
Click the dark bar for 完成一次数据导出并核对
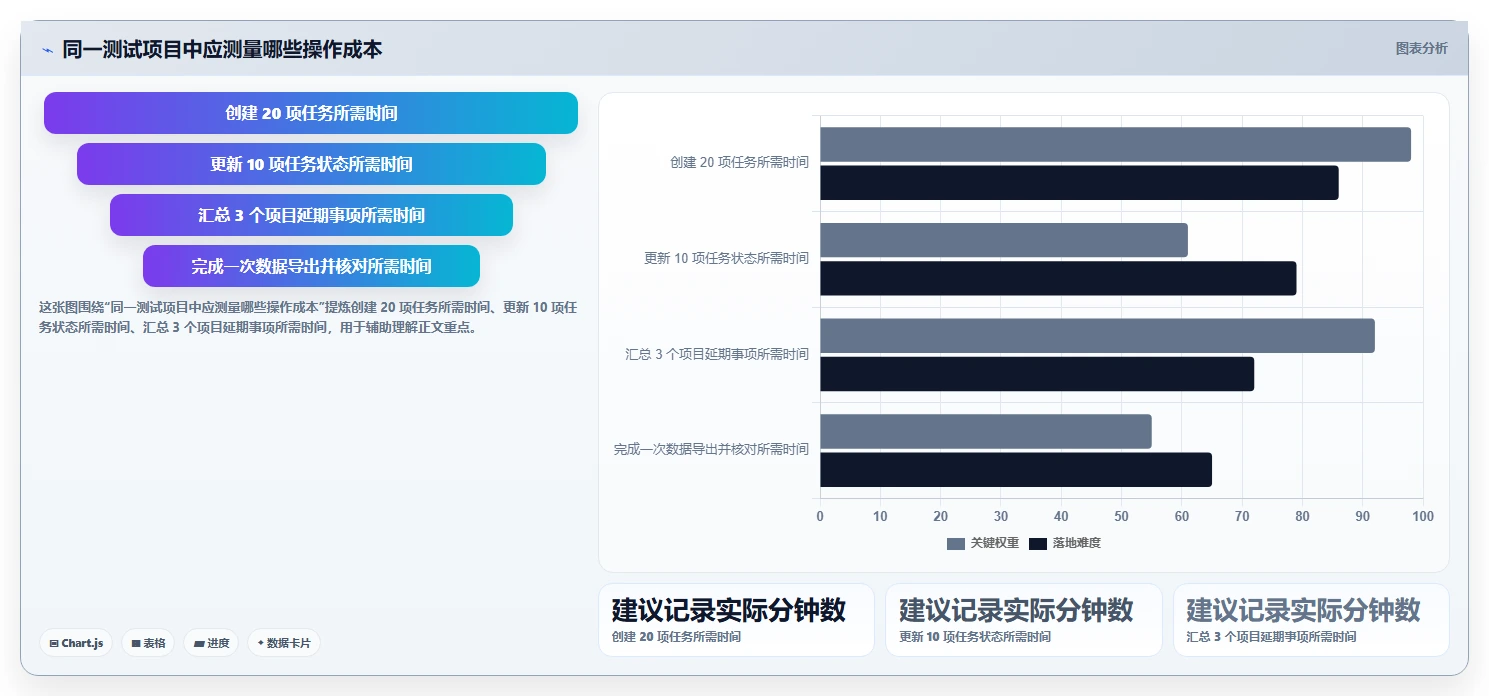pos(1016,470)
